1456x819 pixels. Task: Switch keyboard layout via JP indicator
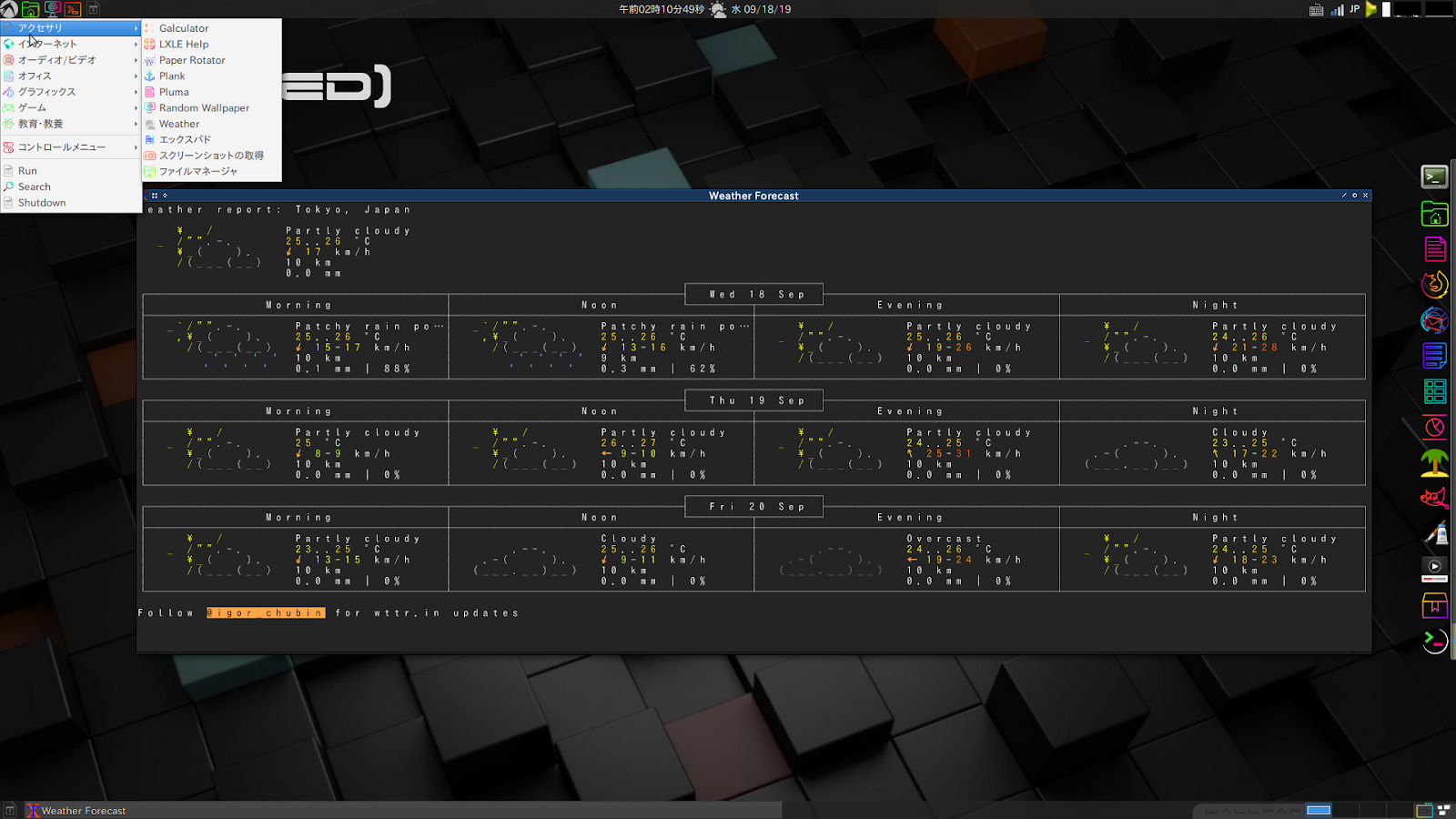pos(1354,9)
